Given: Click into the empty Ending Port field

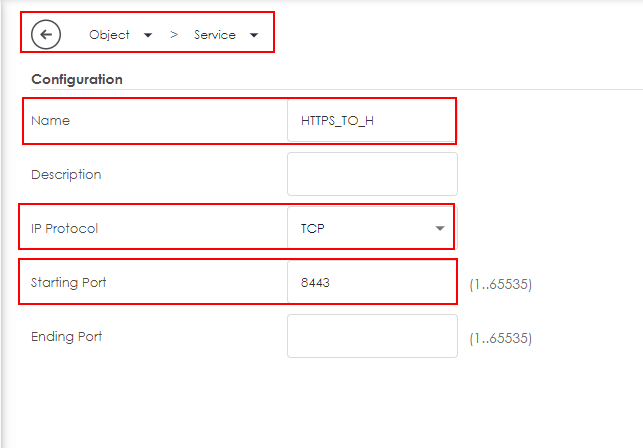Looking at the screenshot, I should [371, 336].
